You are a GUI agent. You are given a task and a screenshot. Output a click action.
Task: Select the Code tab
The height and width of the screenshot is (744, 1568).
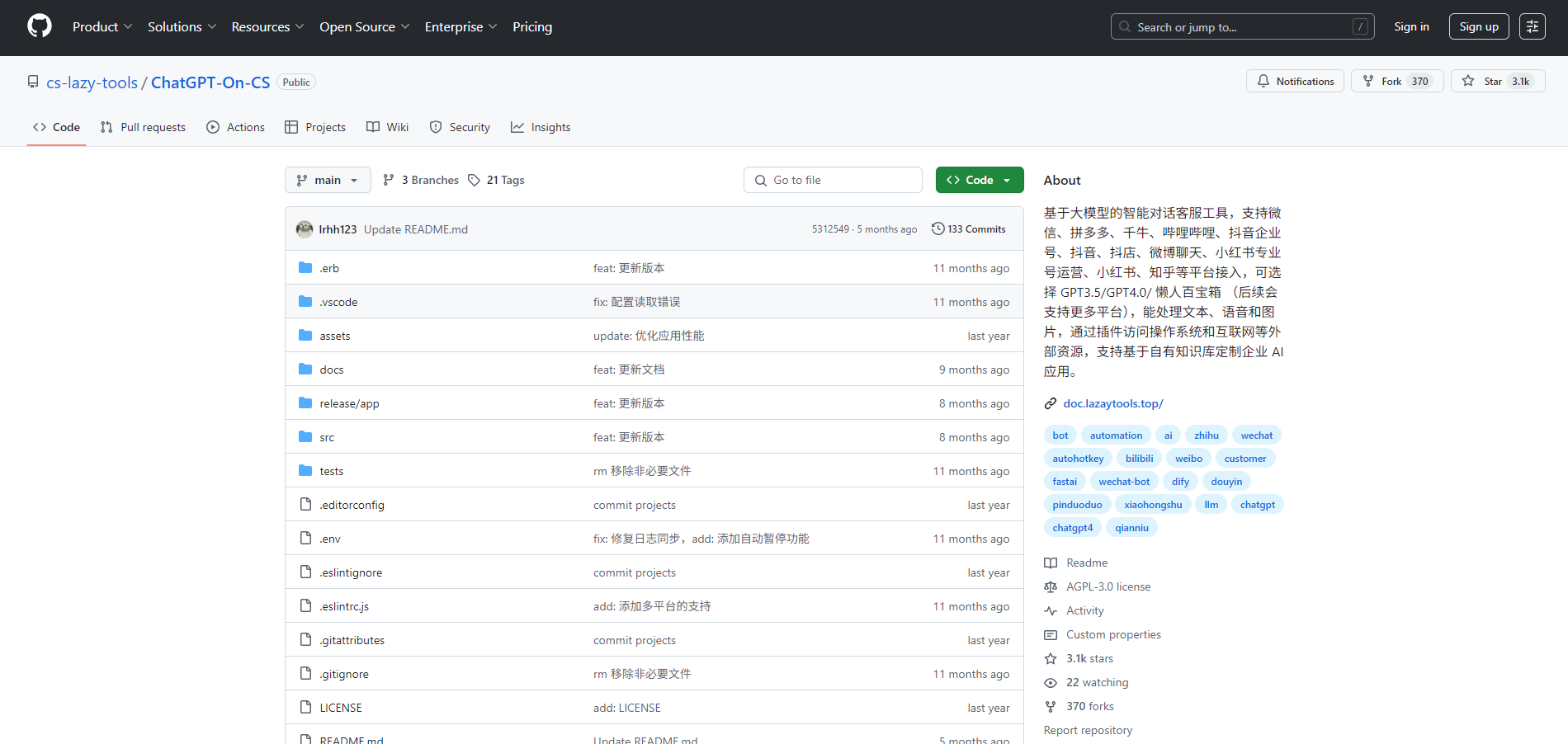pos(56,127)
